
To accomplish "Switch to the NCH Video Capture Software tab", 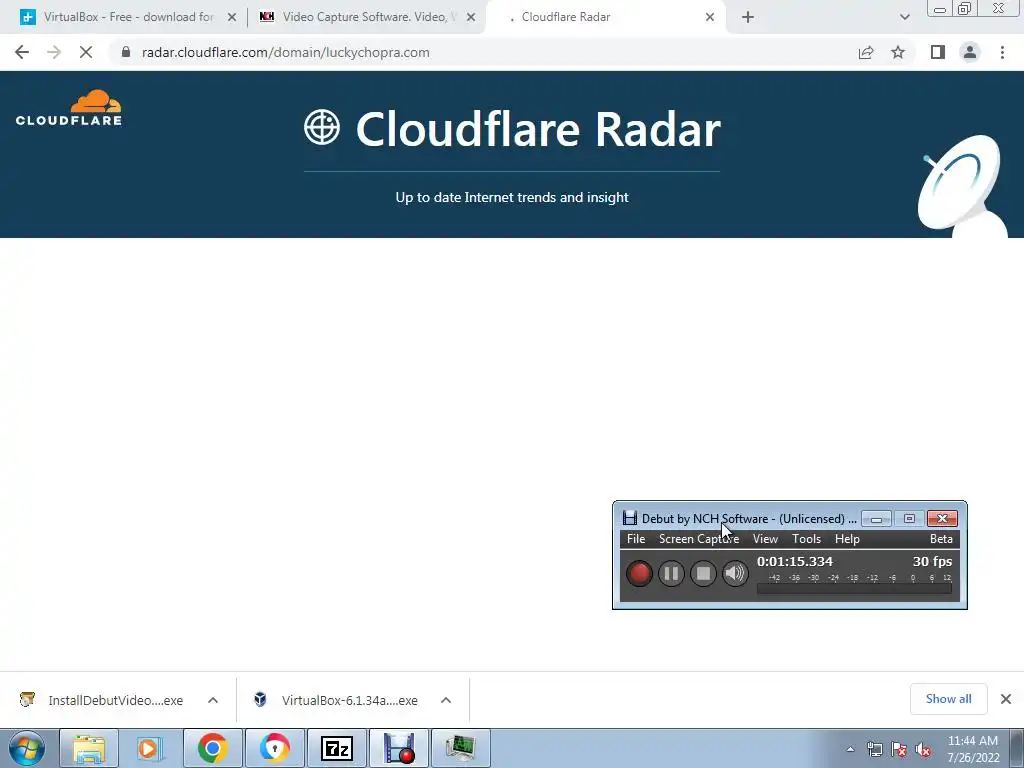I will 366,17.
